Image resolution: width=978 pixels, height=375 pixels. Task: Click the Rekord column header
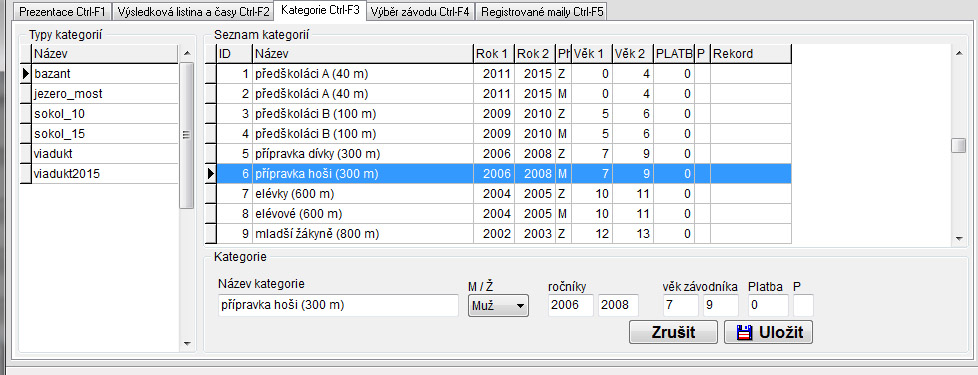coord(751,54)
